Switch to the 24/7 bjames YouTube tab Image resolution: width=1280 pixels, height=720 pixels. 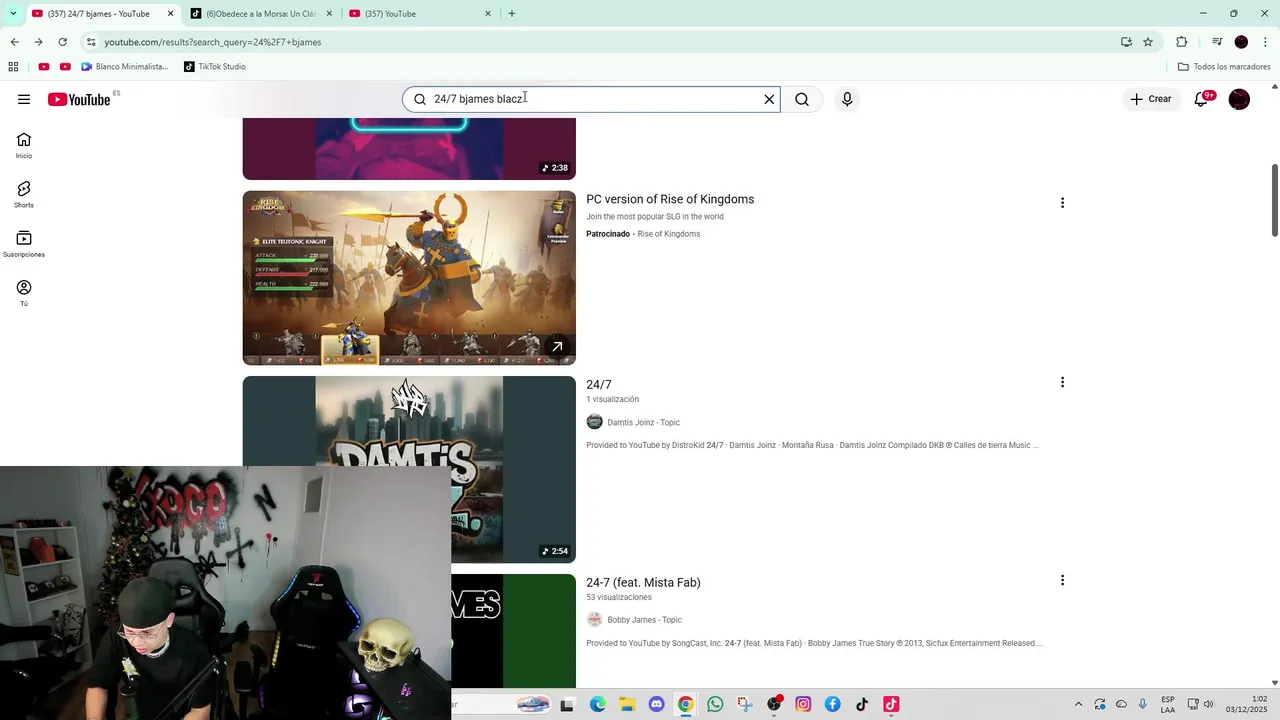(98, 14)
